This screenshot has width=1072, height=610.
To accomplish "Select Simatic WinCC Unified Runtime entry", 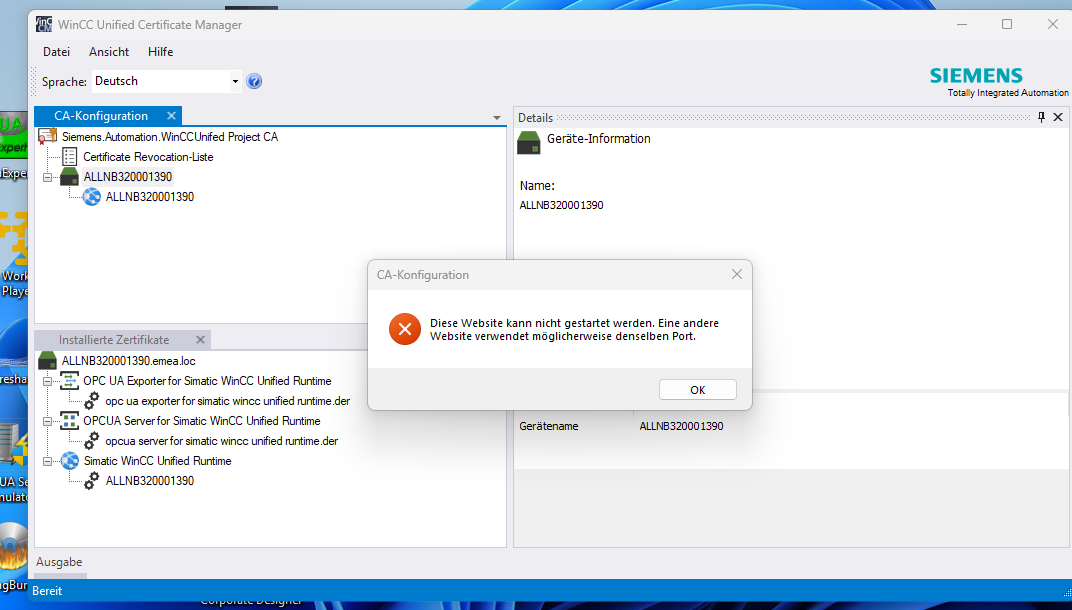I will coord(157,461).
